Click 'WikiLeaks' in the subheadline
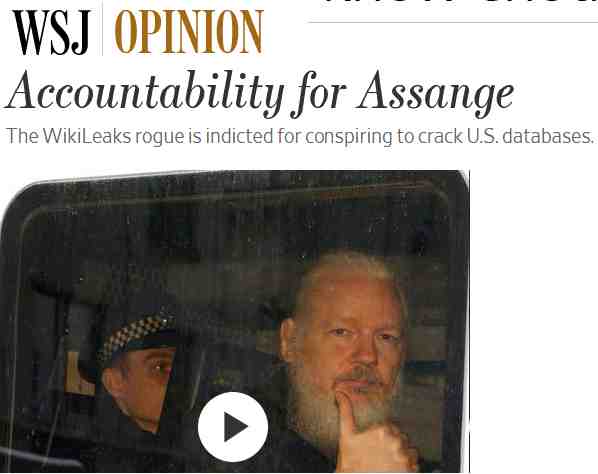598x474 pixels. pyautogui.click(x=87, y=136)
